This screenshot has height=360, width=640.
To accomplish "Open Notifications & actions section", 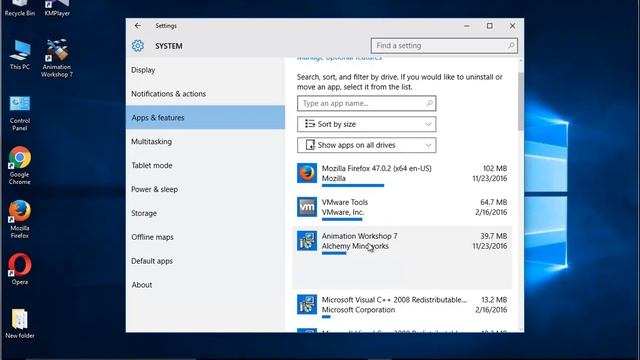I will pos(205,93).
